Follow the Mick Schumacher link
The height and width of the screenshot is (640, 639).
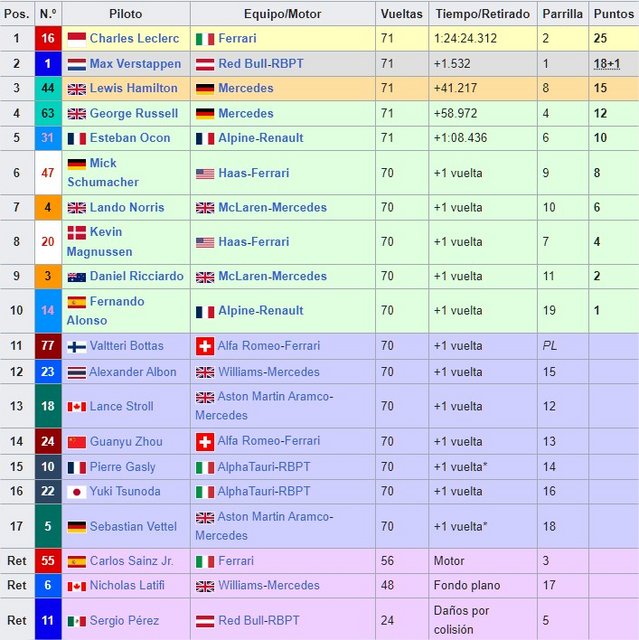[103, 172]
